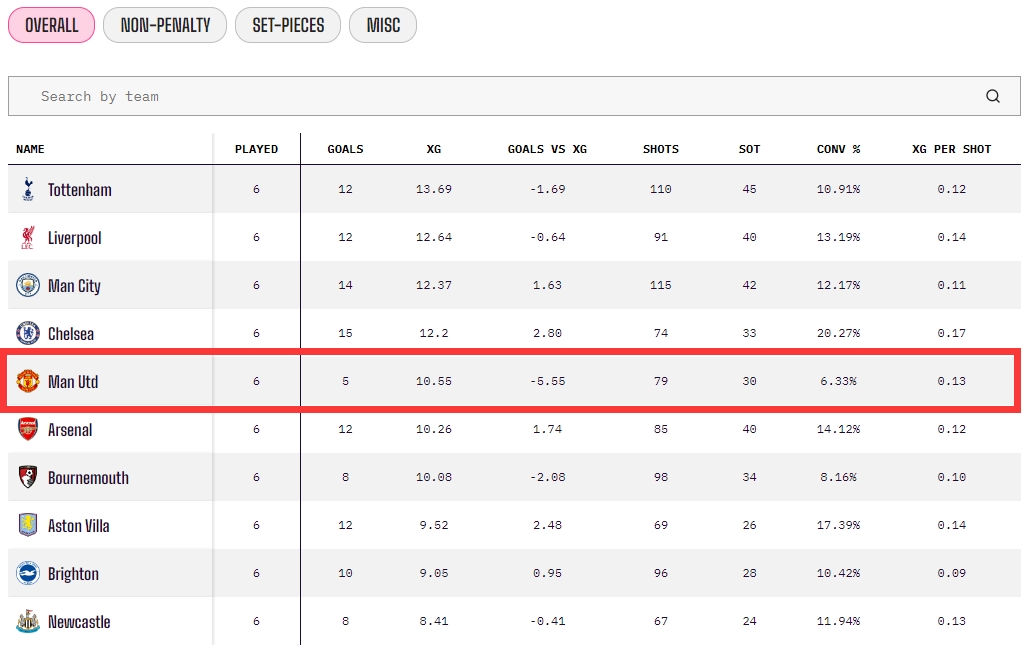1025x656 pixels.
Task: Open the Newcastle team name
Action: click(79, 622)
